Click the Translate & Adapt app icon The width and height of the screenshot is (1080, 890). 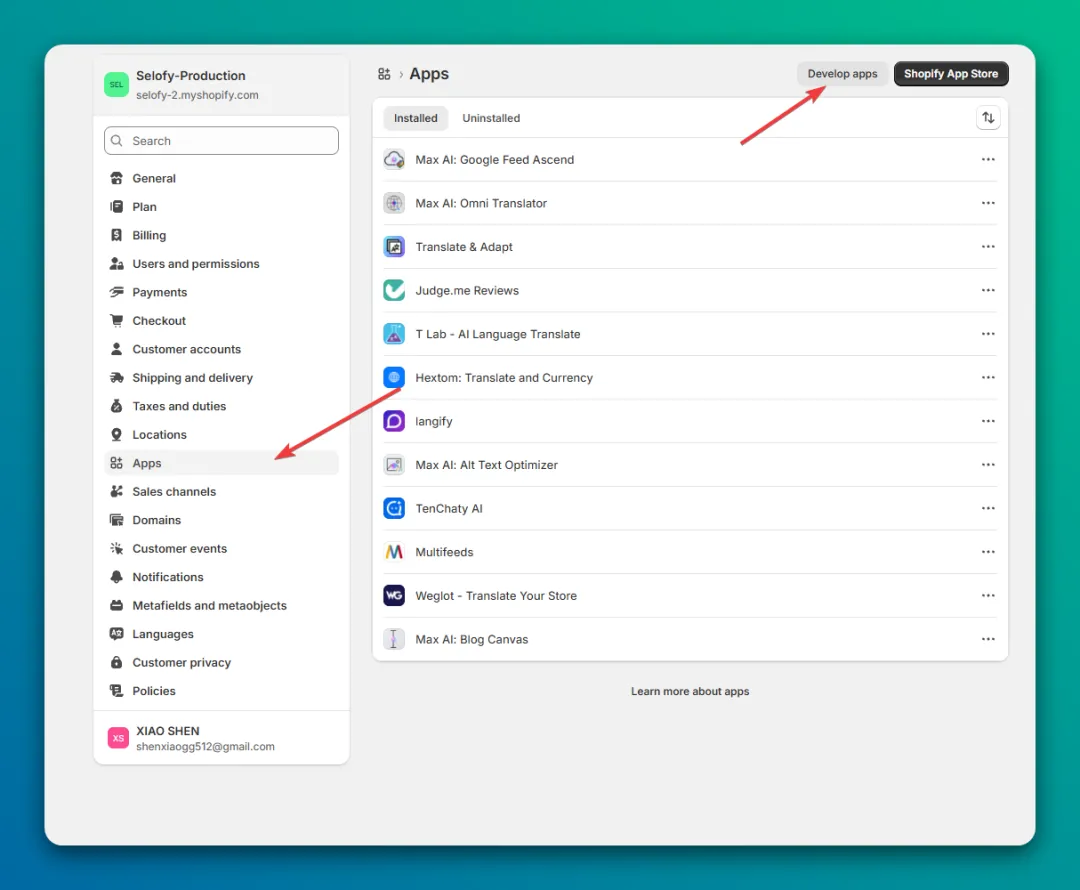[x=394, y=247]
